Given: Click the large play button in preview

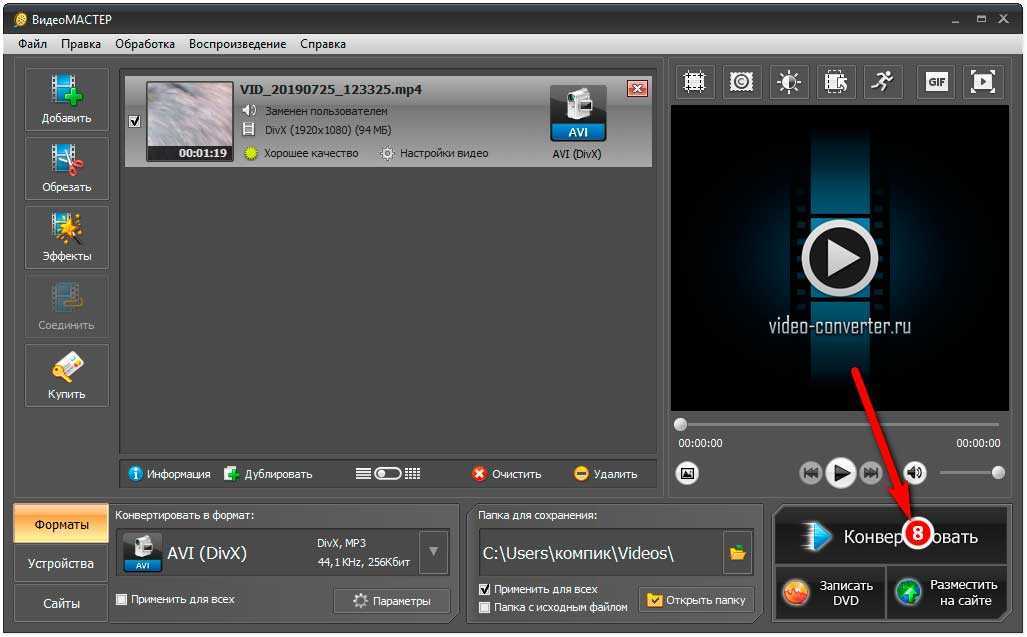Looking at the screenshot, I should [x=840, y=259].
